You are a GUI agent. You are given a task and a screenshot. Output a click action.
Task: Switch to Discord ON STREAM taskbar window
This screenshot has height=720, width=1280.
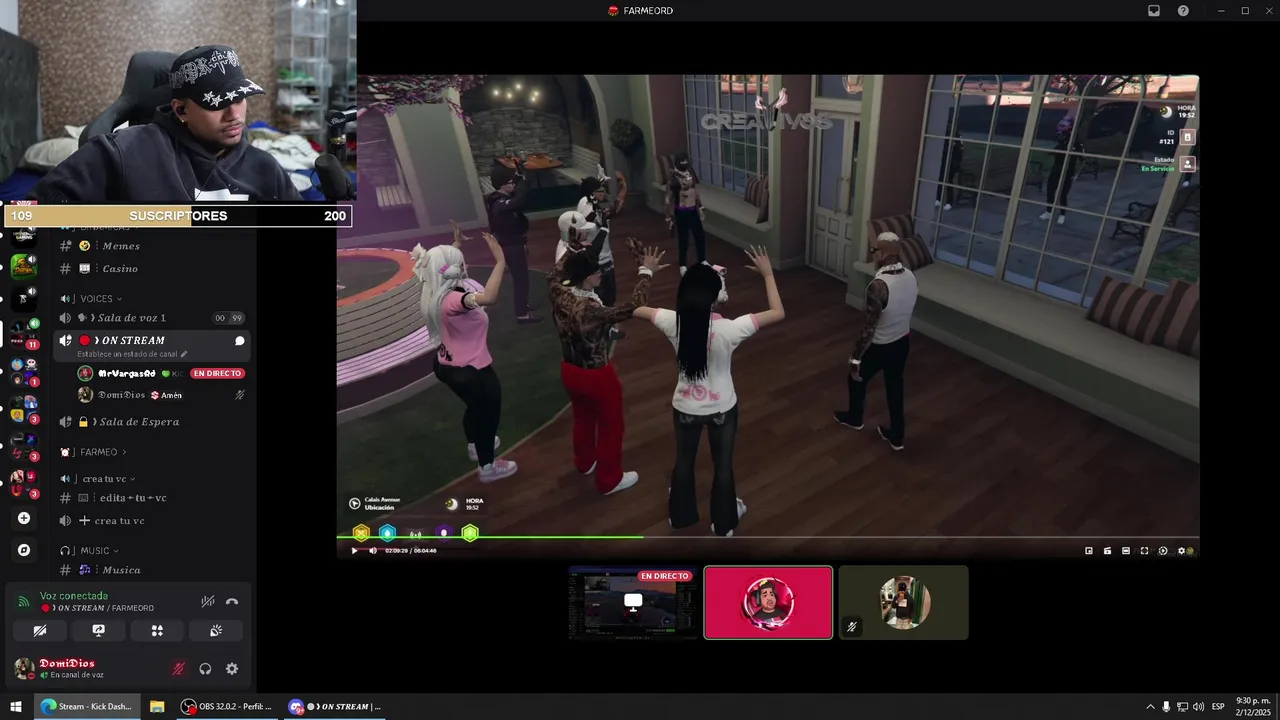[x=335, y=706]
